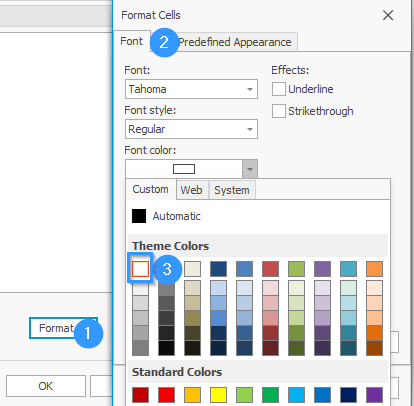
Task: Switch to the System color tab
Action: coord(232,190)
